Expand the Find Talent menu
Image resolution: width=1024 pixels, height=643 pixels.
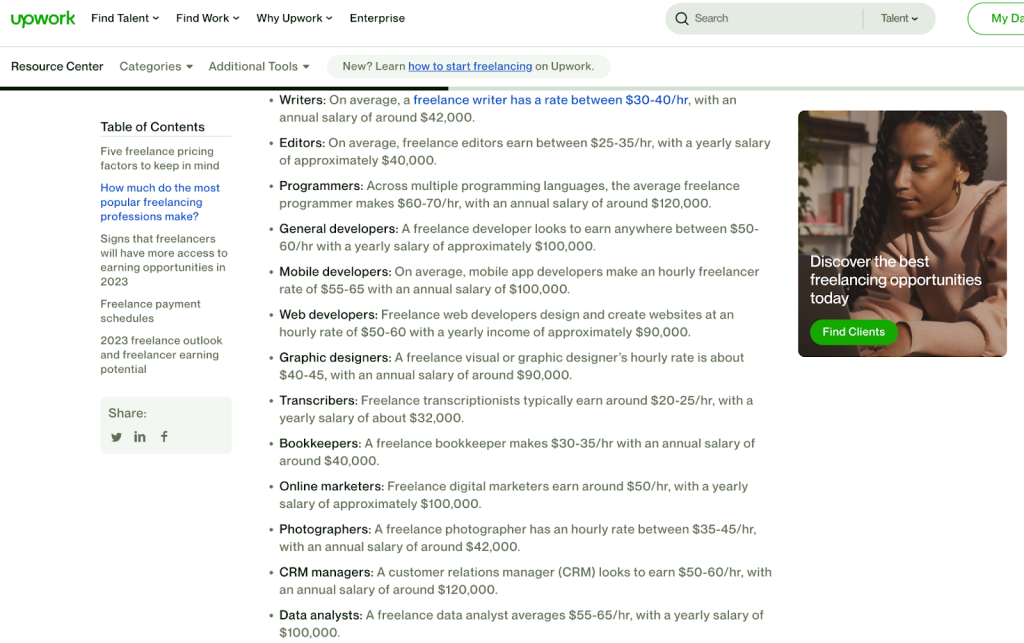[125, 19]
